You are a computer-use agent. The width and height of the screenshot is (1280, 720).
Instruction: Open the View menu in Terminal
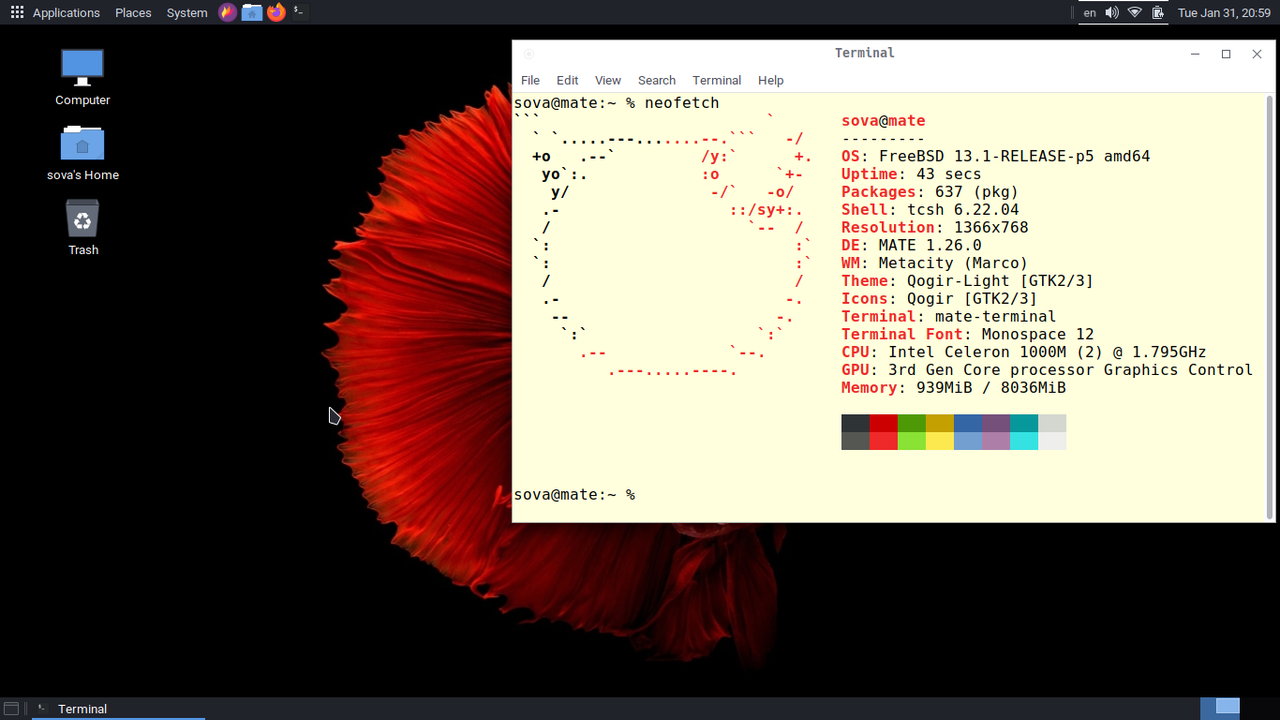tap(608, 80)
